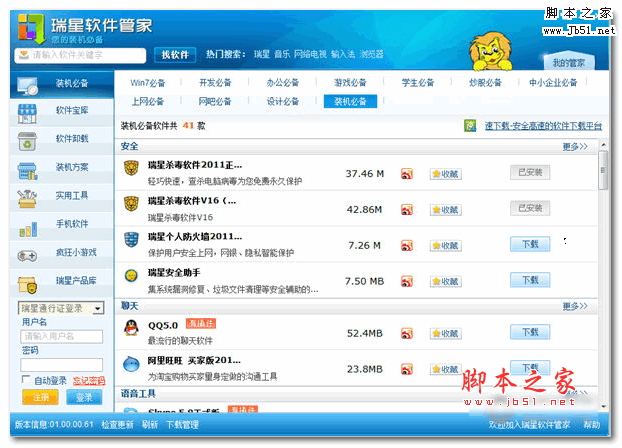Image resolution: width=622 pixels, height=448 pixels.
Task: Switch to the 设计必备 tab
Action: coord(282,102)
